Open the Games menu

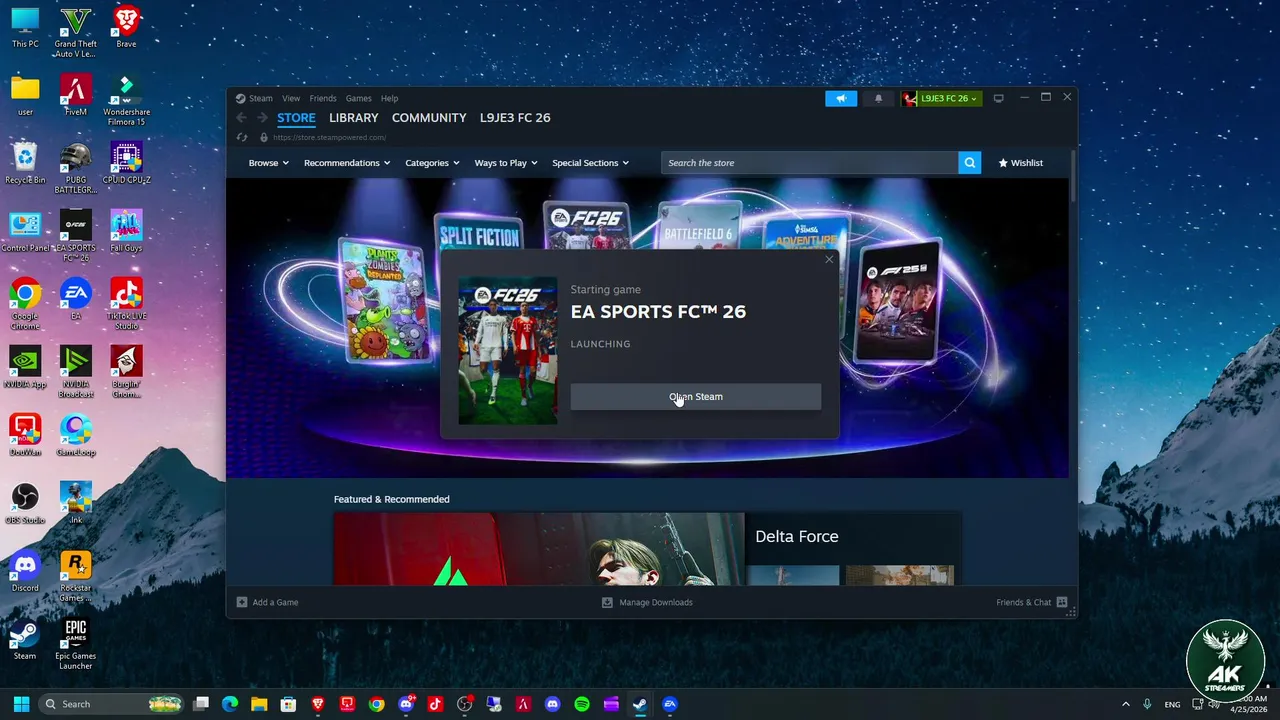pyautogui.click(x=359, y=98)
